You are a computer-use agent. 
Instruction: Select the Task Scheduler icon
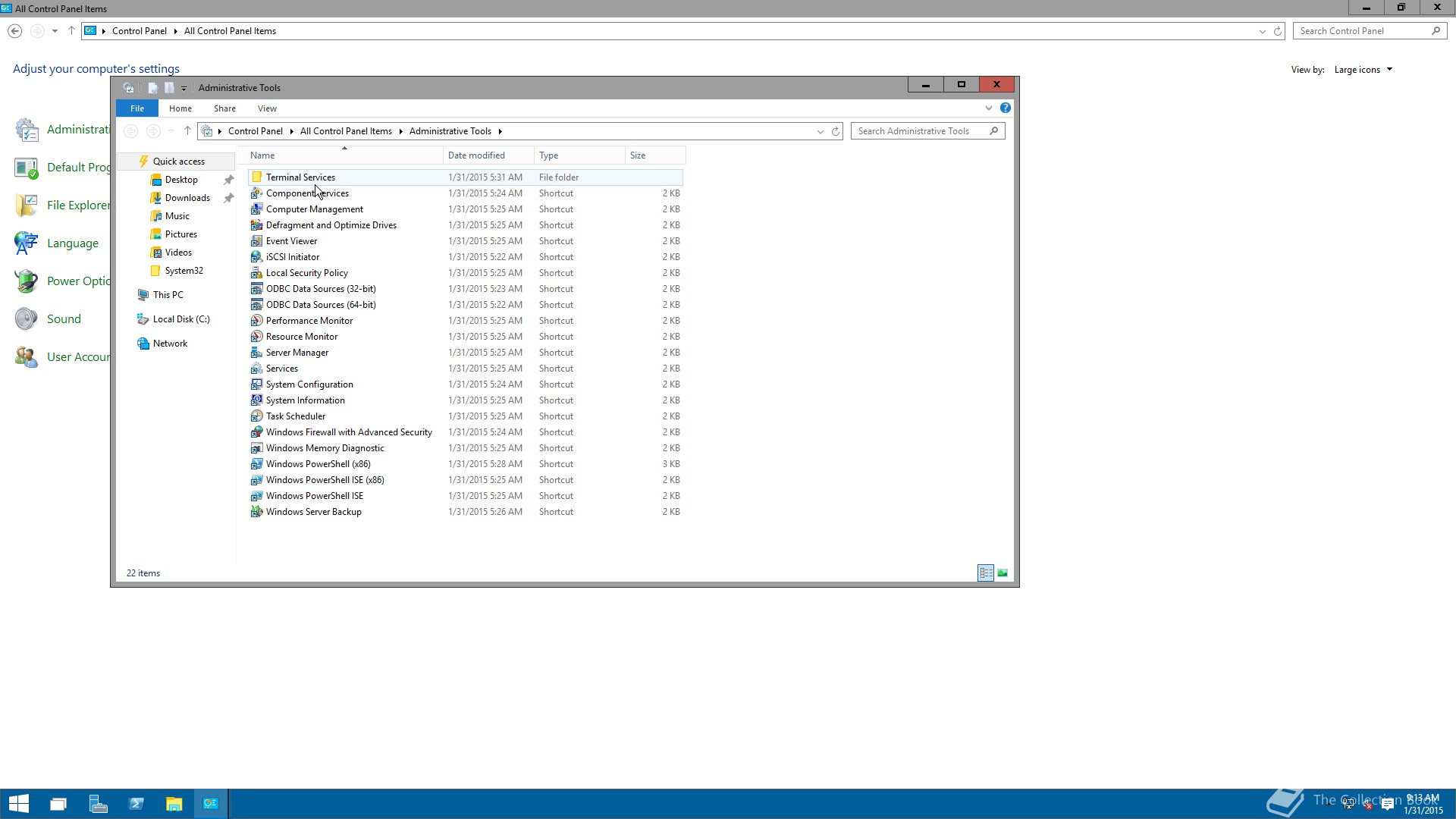tap(257, 416)
